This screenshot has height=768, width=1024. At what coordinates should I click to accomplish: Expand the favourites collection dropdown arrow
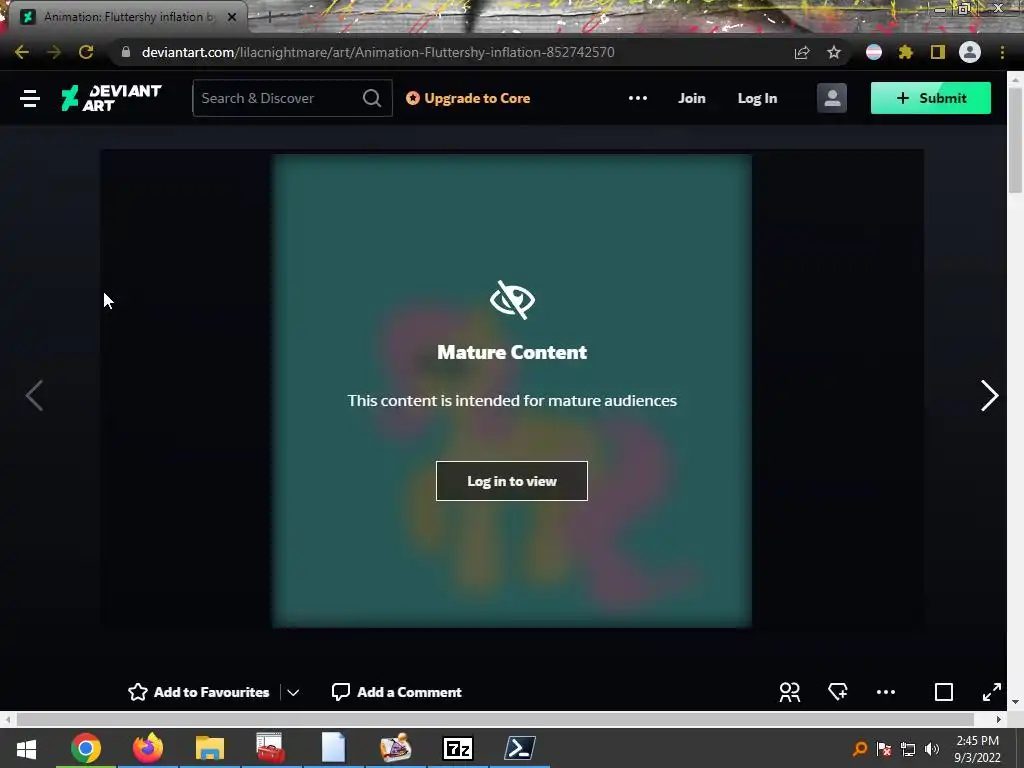click(293, 693)
